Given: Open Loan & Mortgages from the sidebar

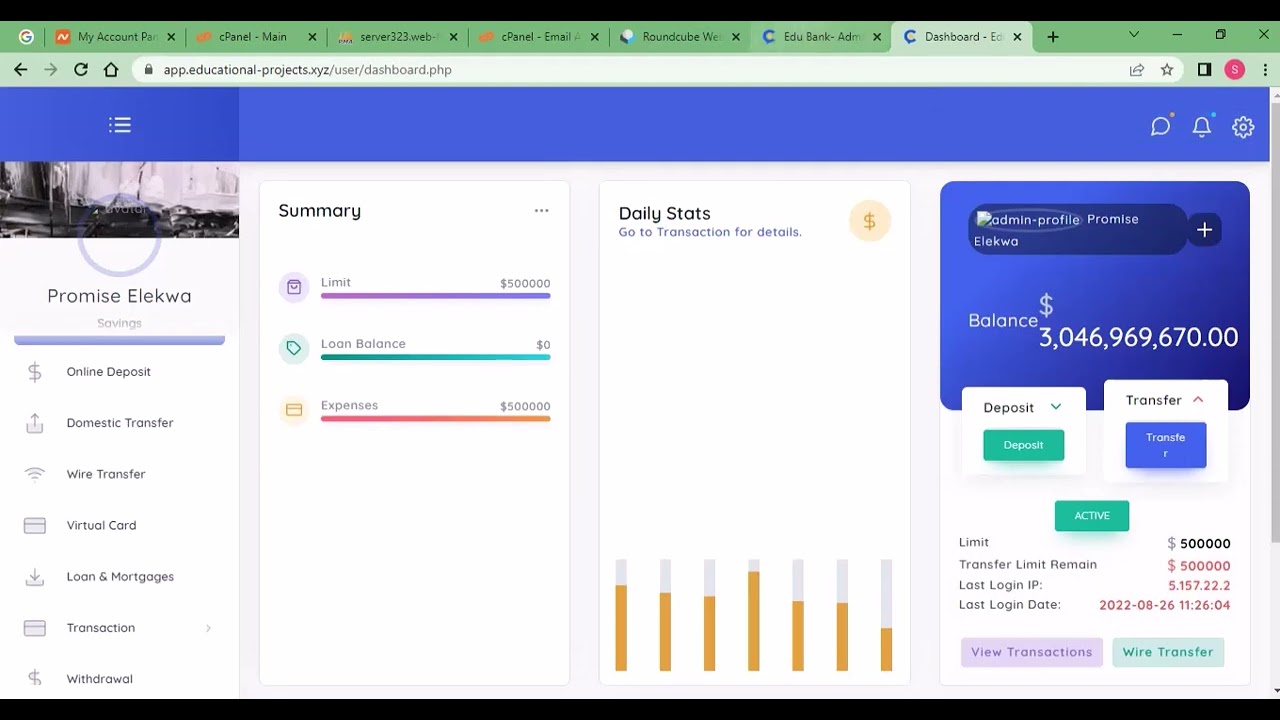Looking at the screenshot, I should pyautogui.click(x=119, y=577).
